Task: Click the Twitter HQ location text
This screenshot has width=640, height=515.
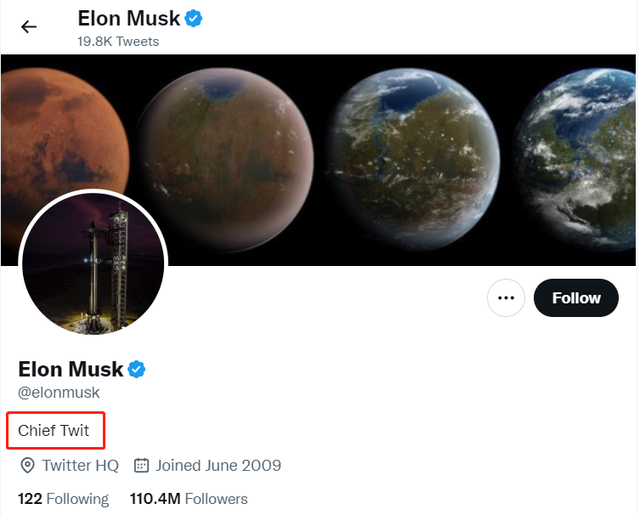Action: click(80, 465)
